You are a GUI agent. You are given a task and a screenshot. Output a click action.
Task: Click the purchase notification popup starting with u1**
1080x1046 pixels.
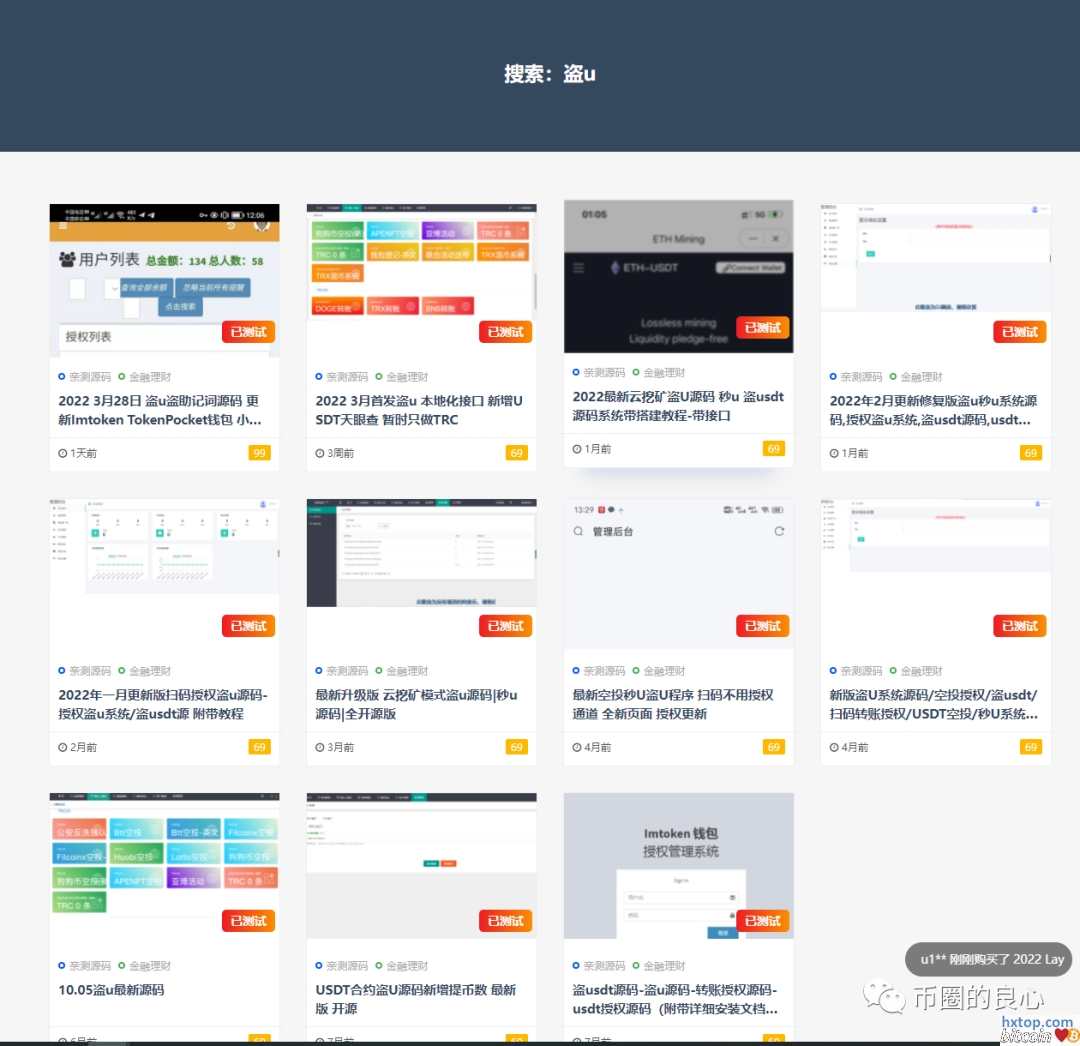coord(988,959)
